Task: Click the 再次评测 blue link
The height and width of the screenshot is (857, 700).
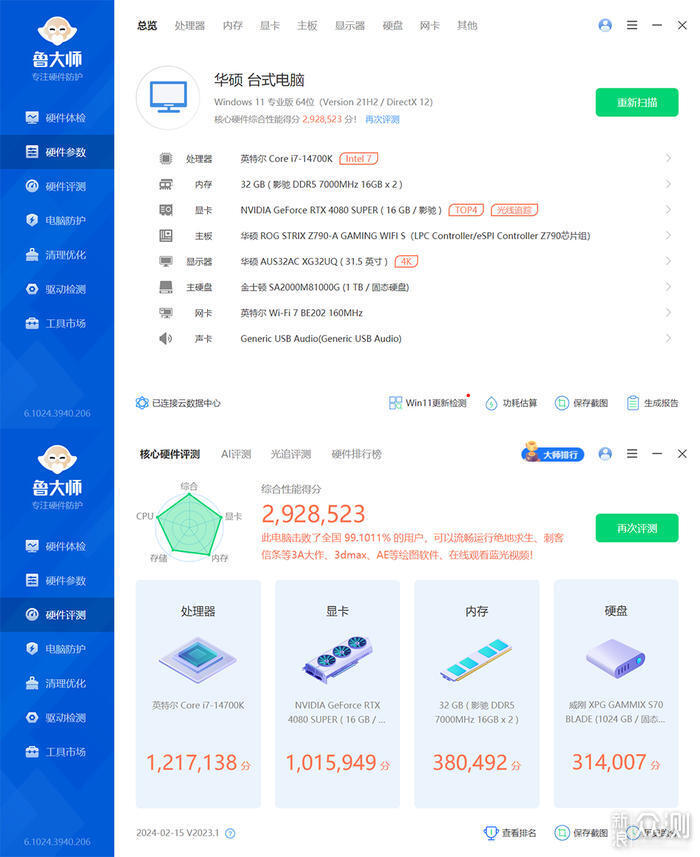Action: 382,119
